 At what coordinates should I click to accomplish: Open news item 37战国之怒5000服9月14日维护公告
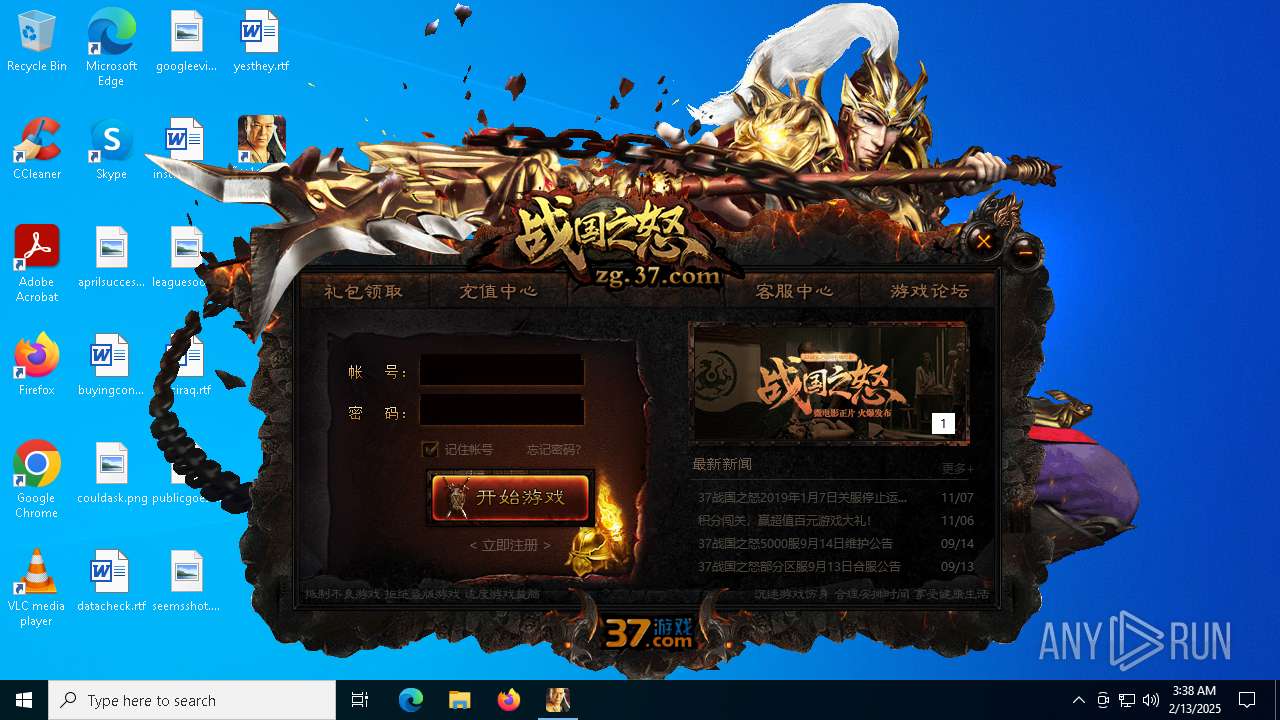click(x=795, y=543)
